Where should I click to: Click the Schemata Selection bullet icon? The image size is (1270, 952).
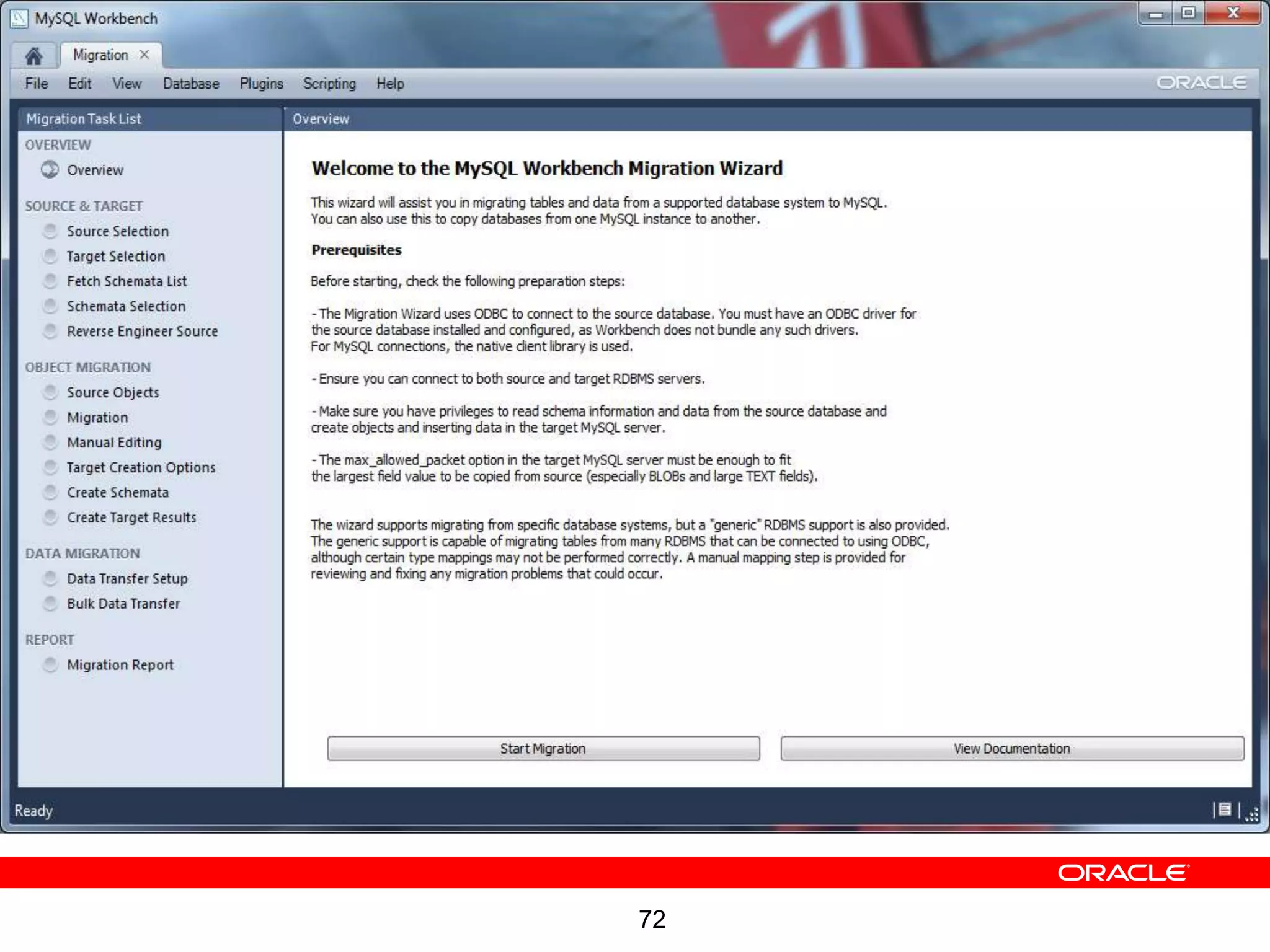click(x=51, y=306)
